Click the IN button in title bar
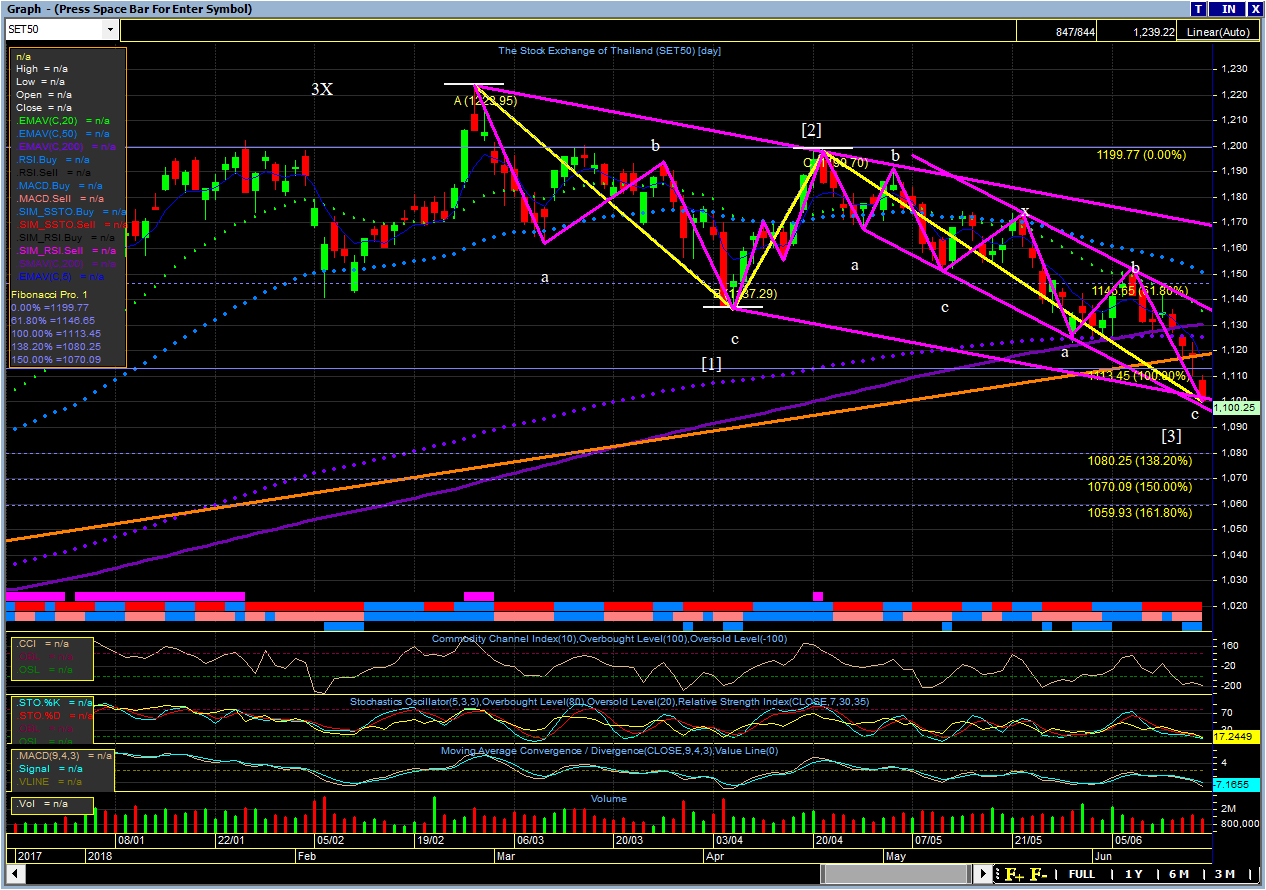The width and height of the screenshot is (1266, 890). tap(1228, 8)
